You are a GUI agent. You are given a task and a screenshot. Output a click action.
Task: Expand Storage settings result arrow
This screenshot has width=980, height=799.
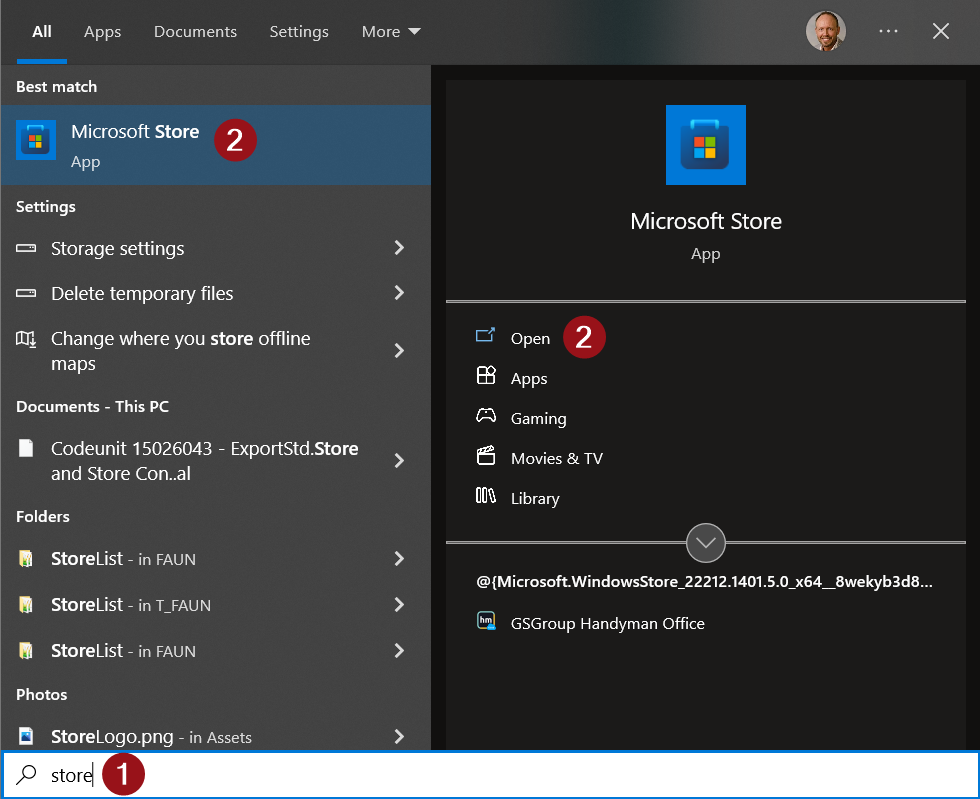(x=399, y=248)
